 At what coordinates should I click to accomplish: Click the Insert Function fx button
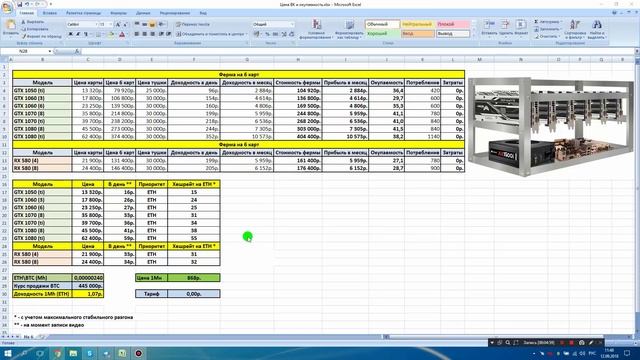pyautogui.click(x=77, y=51)
